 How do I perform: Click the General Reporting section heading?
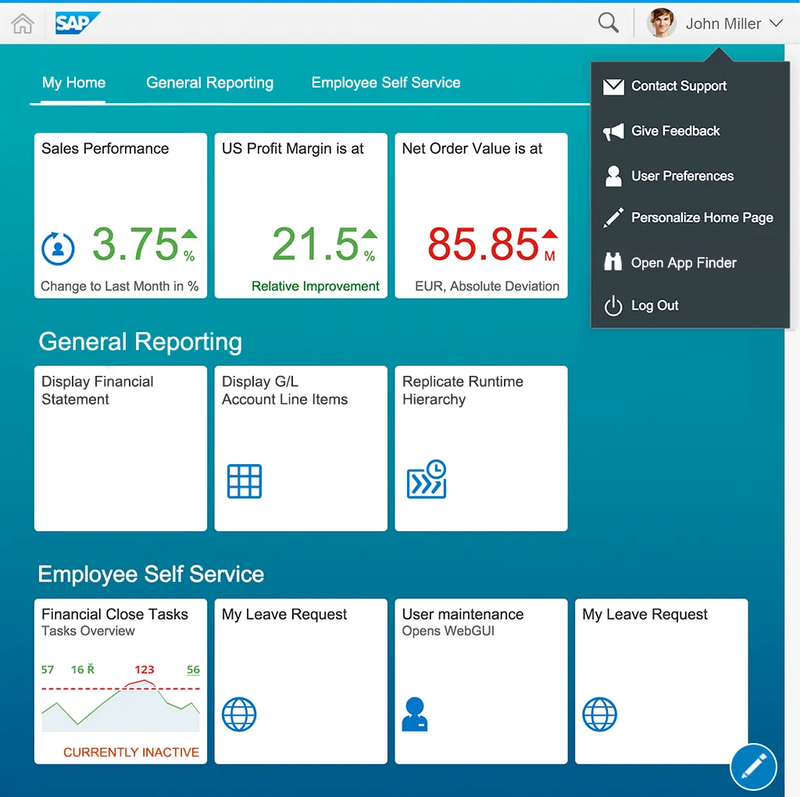140,342
